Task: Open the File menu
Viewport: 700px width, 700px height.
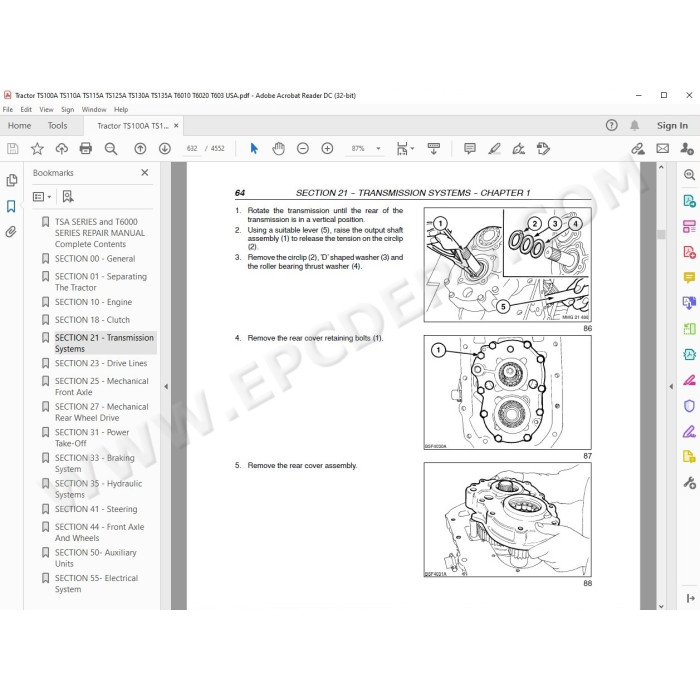Action: 8,109
